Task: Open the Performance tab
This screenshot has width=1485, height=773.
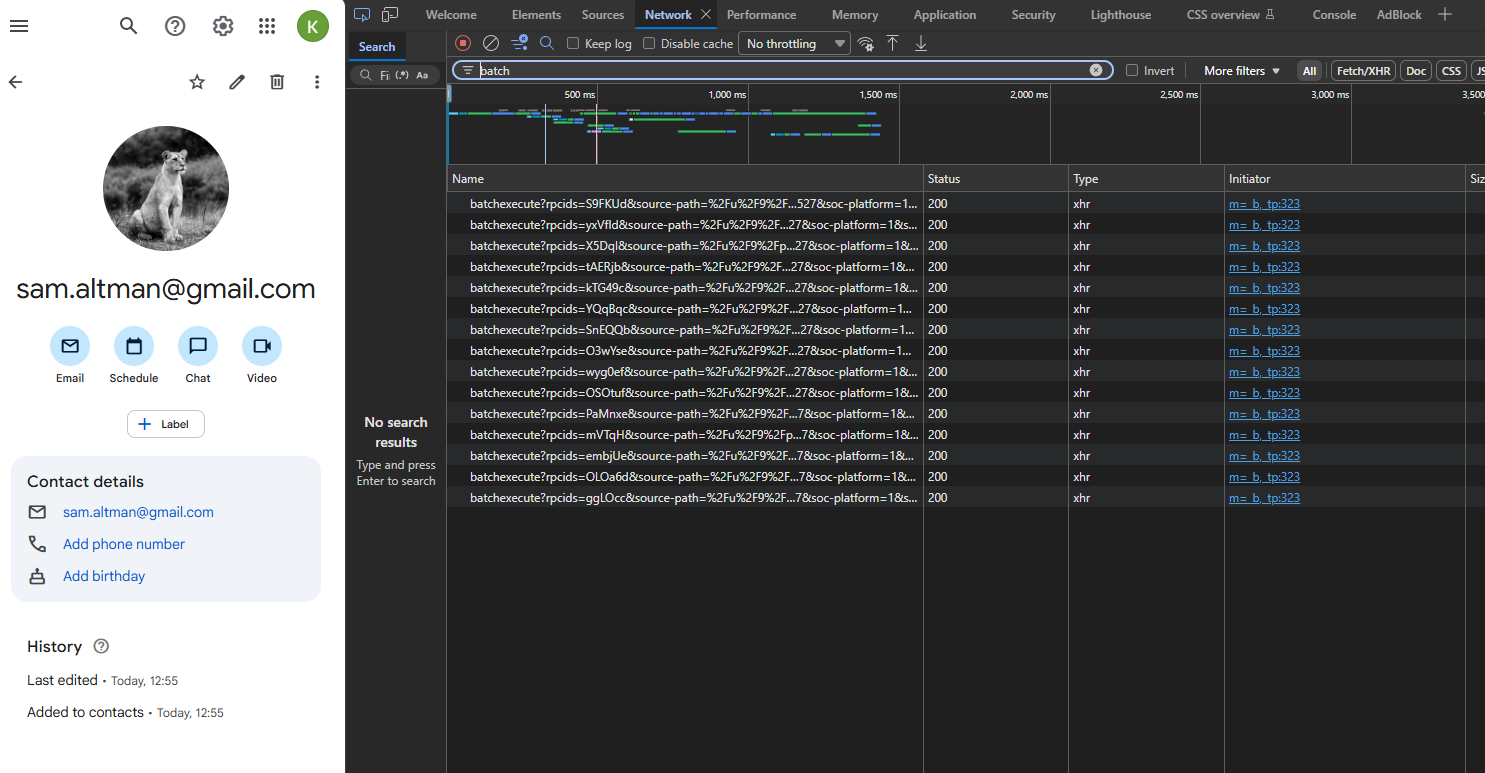Action: click(x=762, y=14)
